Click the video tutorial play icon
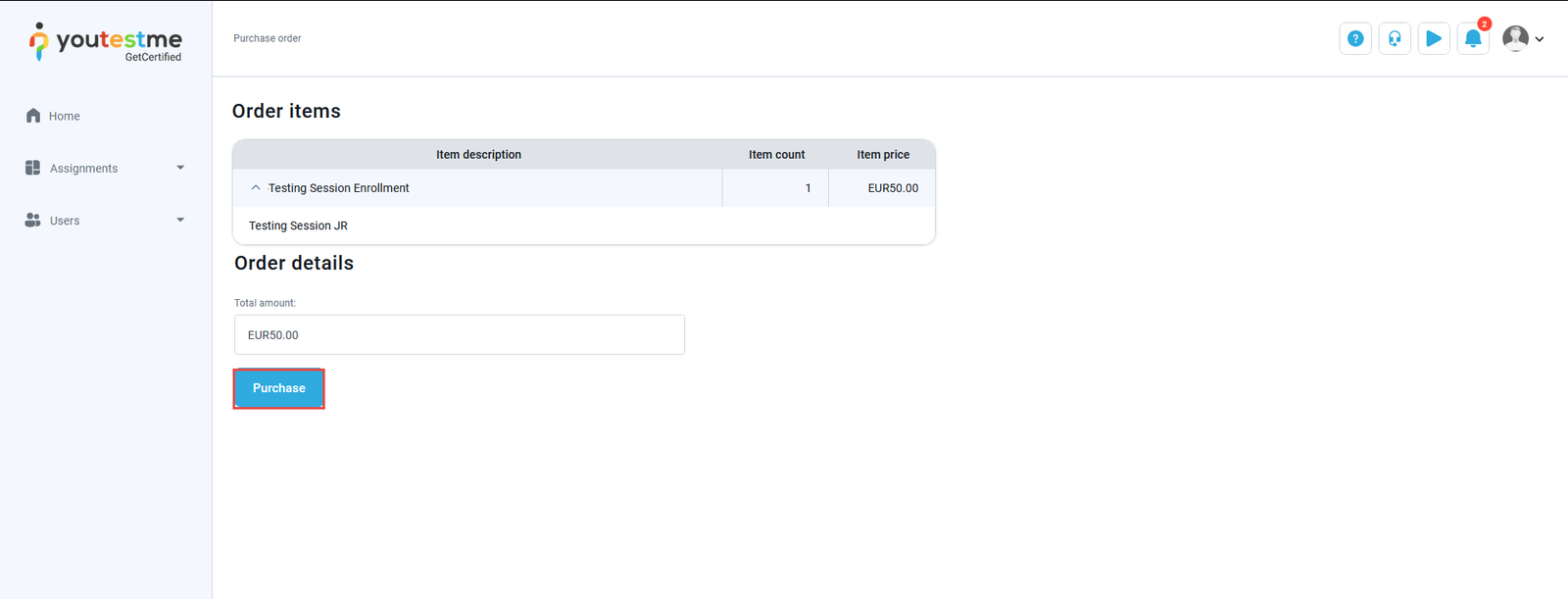Viewport: 1568px width, 599px height. coord(1434,38)
